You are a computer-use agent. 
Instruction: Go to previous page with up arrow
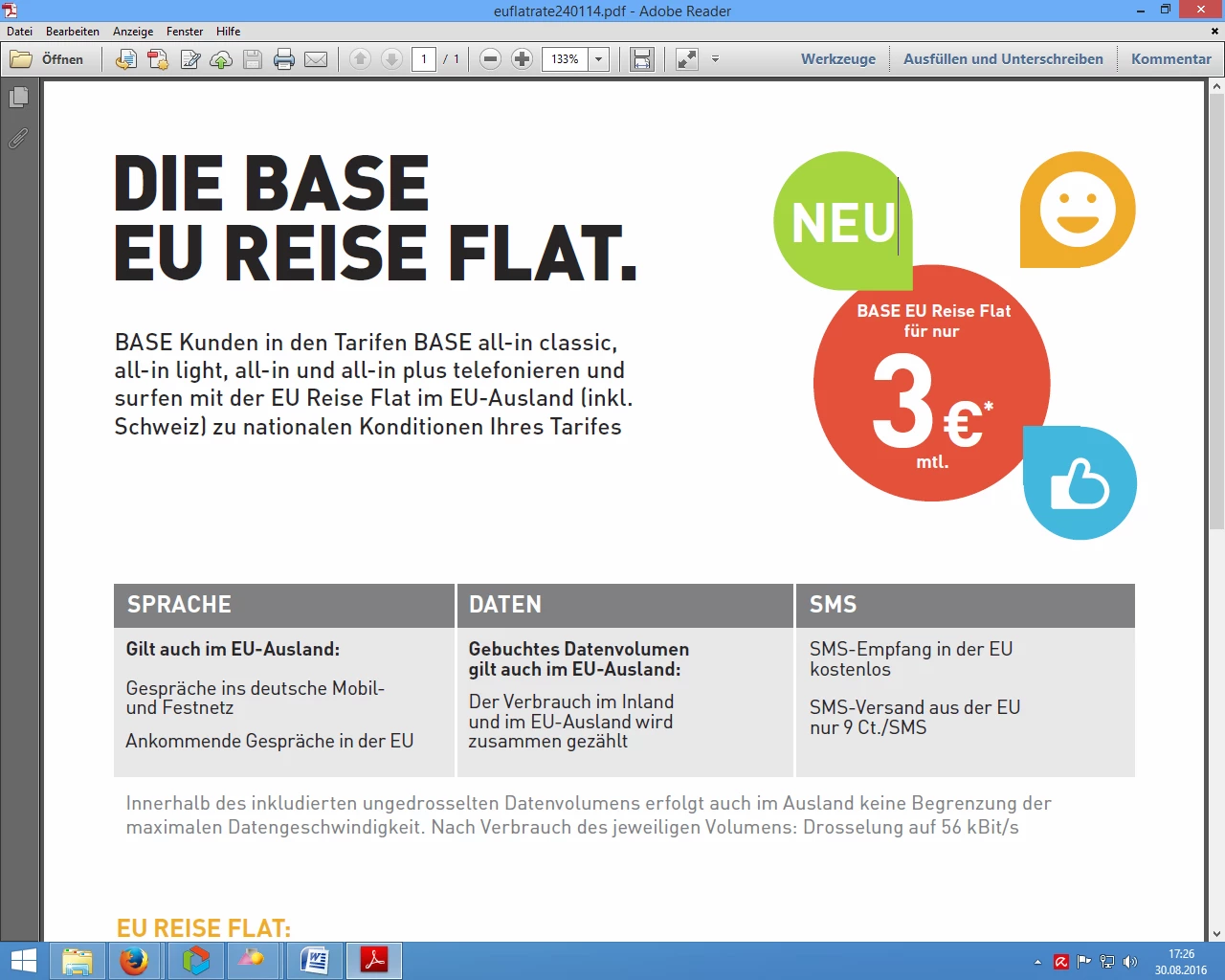[x=360, y=59]
